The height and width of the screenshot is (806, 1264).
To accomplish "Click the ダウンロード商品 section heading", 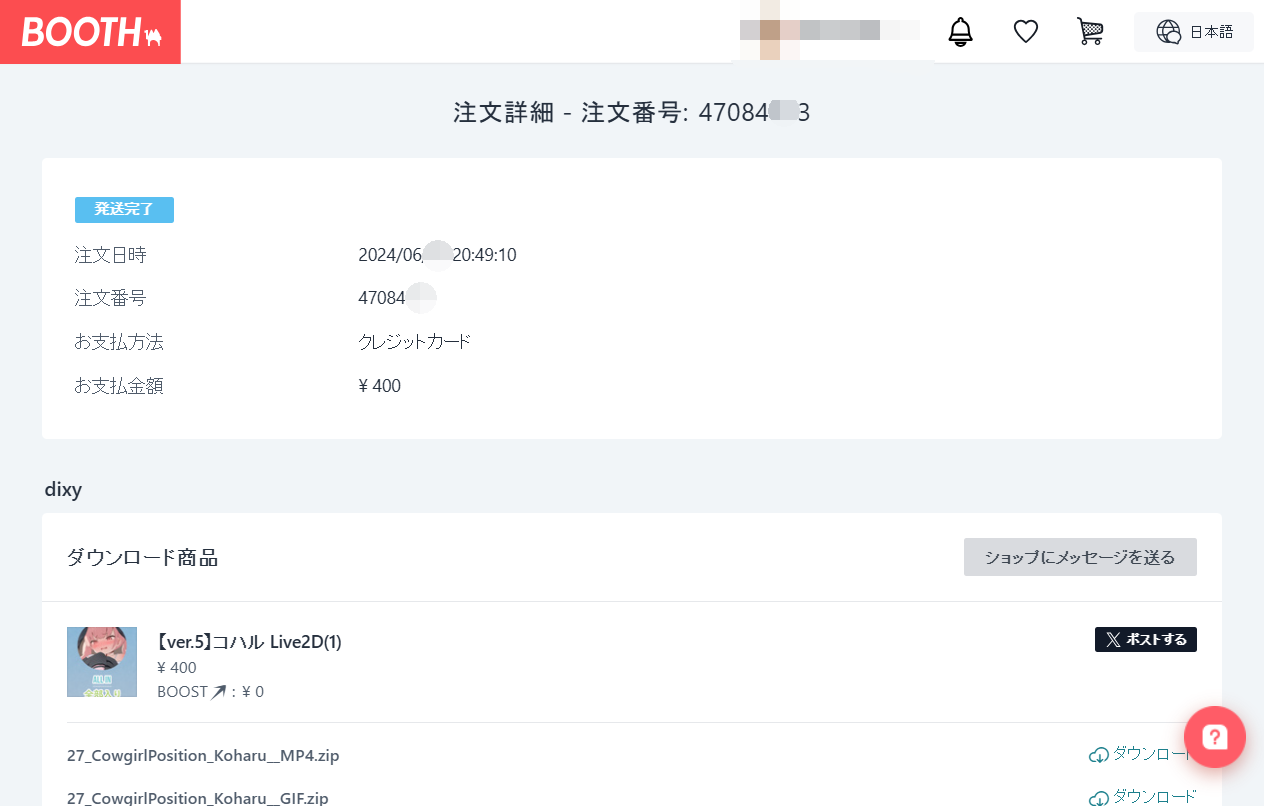I will click(142, 558).
